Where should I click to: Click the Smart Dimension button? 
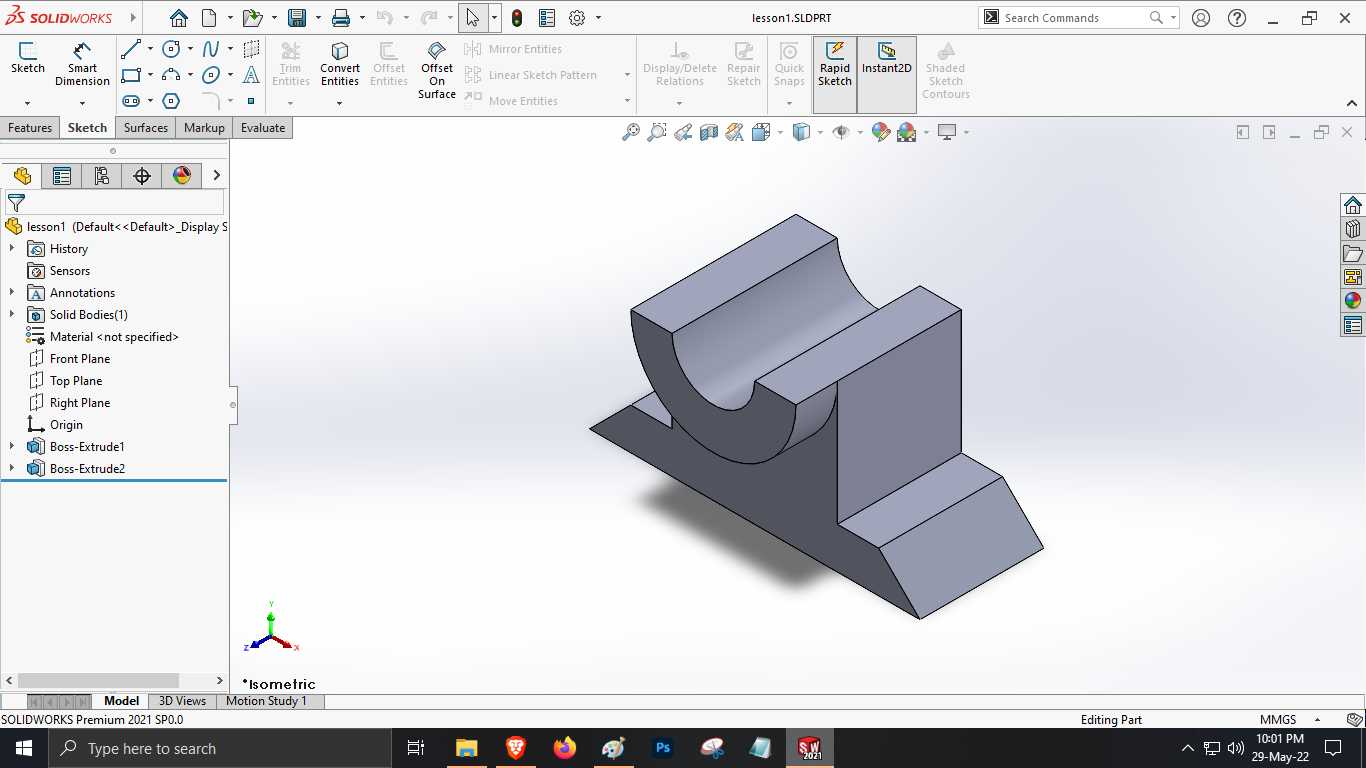[x=82, y=64]
